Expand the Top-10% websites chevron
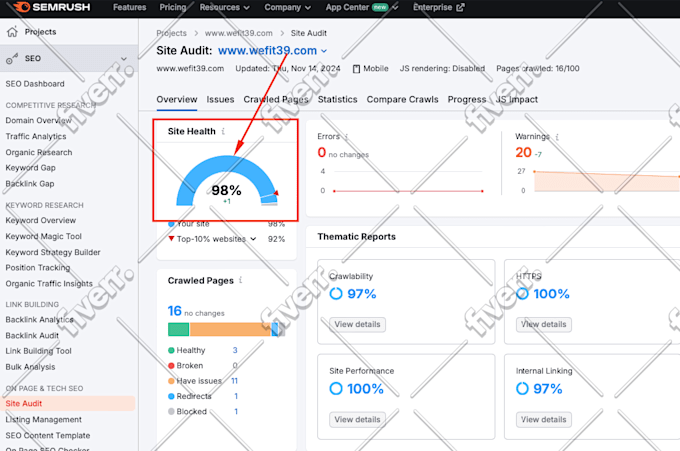 [x=253, y=239]
